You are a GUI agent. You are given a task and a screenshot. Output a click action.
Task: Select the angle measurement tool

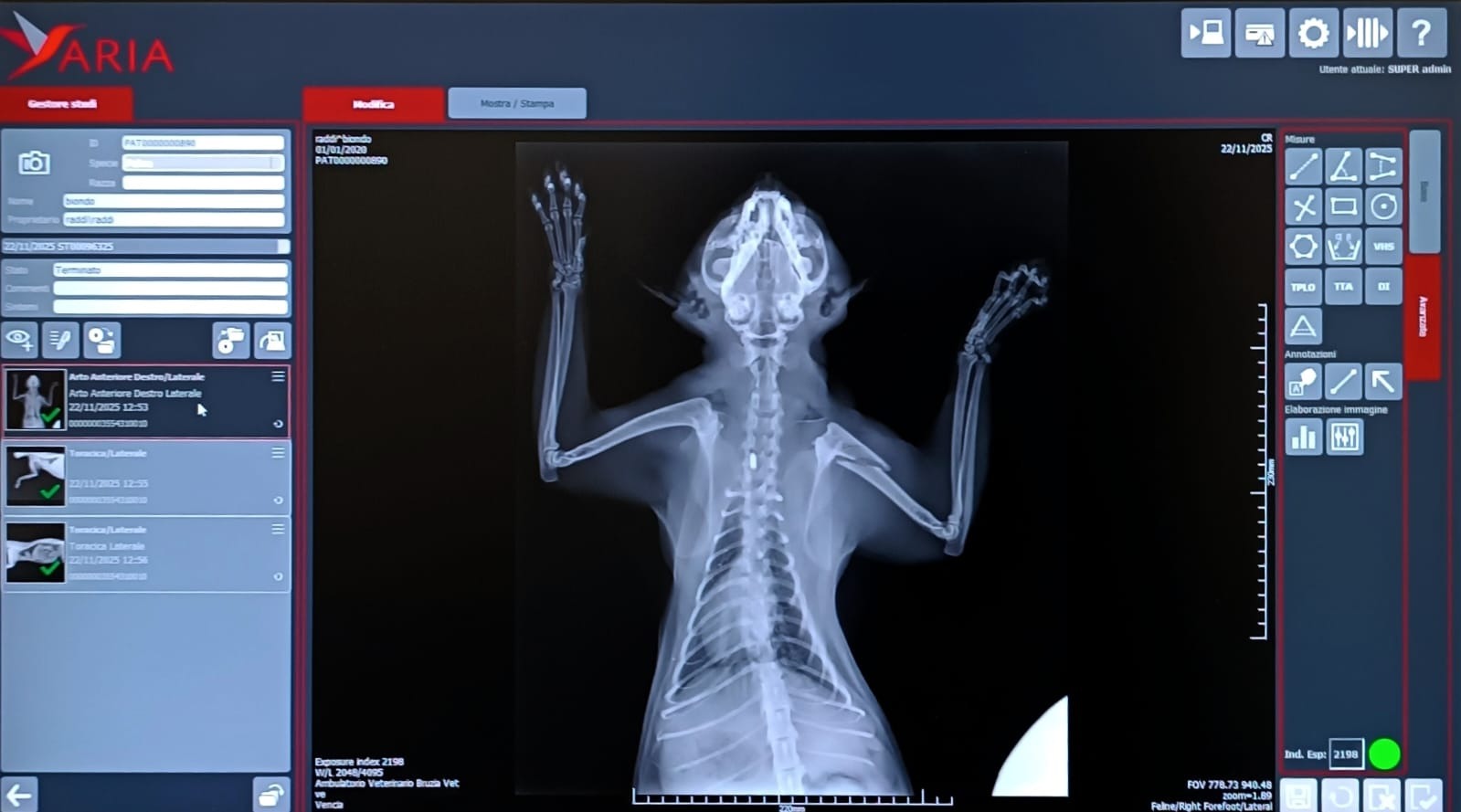1342,167
